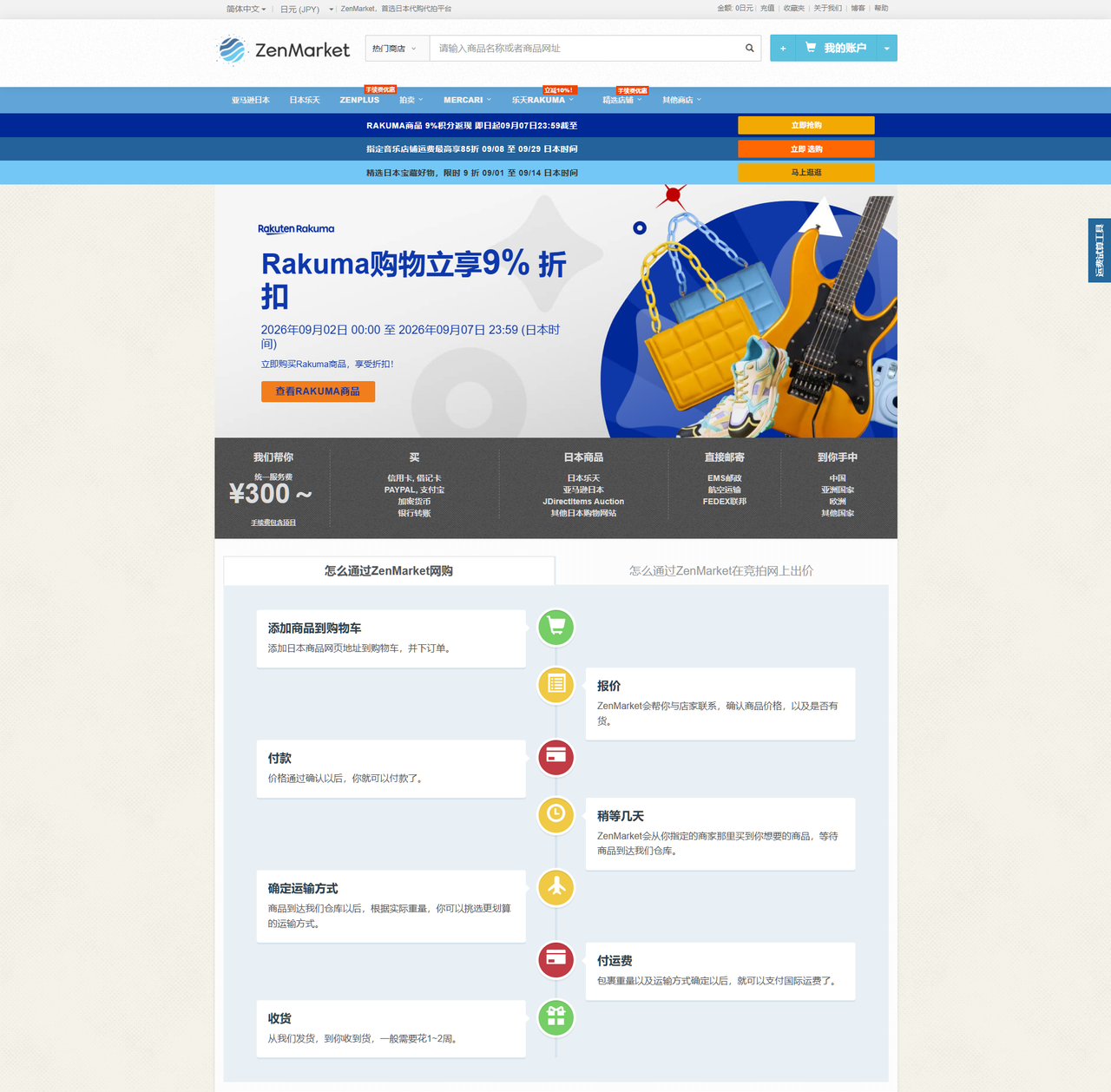This screenshot has width=1111, height=1092.
Task: Open the 关于我们 link
Action: [x=828, y=9]
